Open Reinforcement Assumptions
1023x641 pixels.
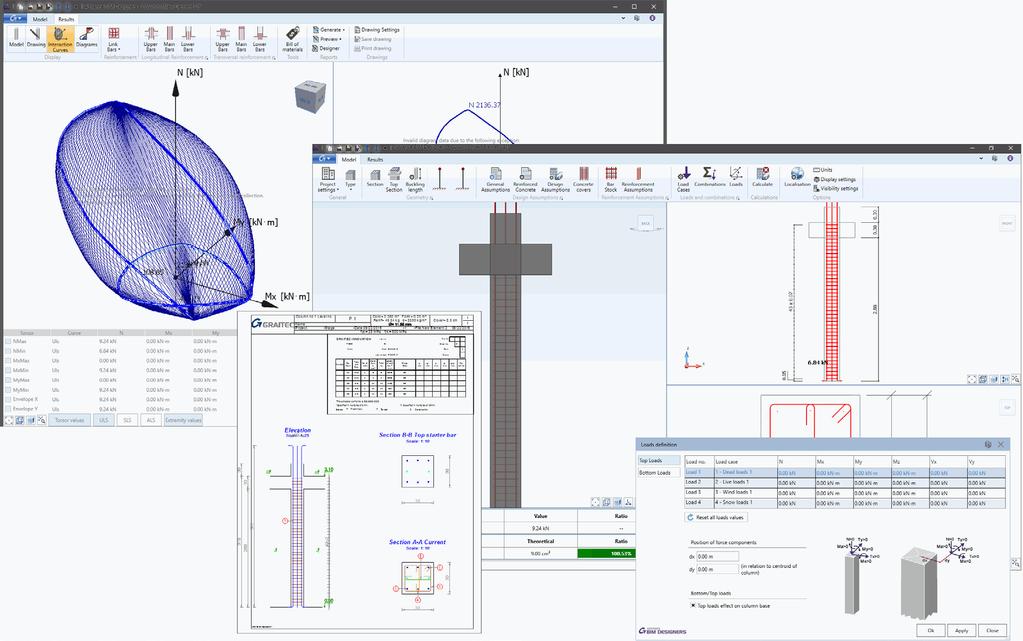click(638, 180)
